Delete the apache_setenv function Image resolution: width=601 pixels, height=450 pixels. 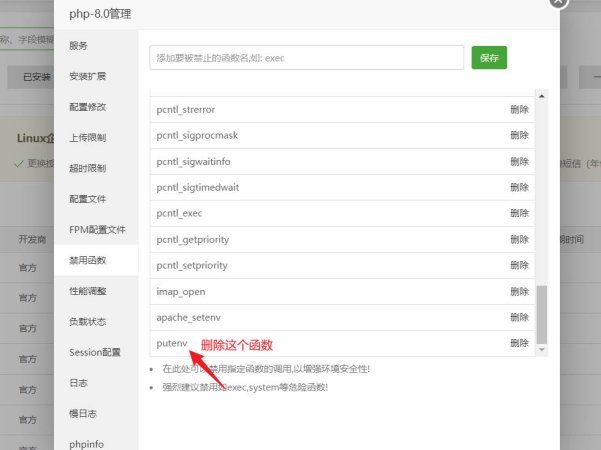519,317
